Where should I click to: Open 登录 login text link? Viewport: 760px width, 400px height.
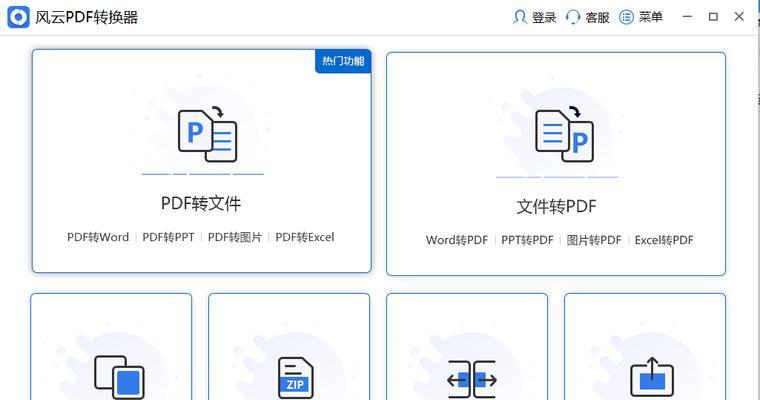point(544,17)
